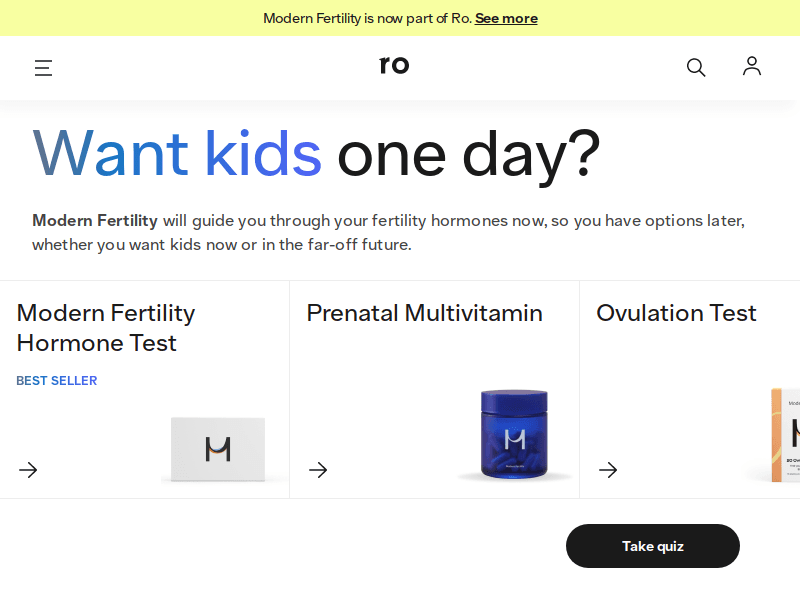Screen dimensions: 800x600
Task: Click the arrow on Modern Fertility Hormone Test card
Action: [x=28, y=470]
